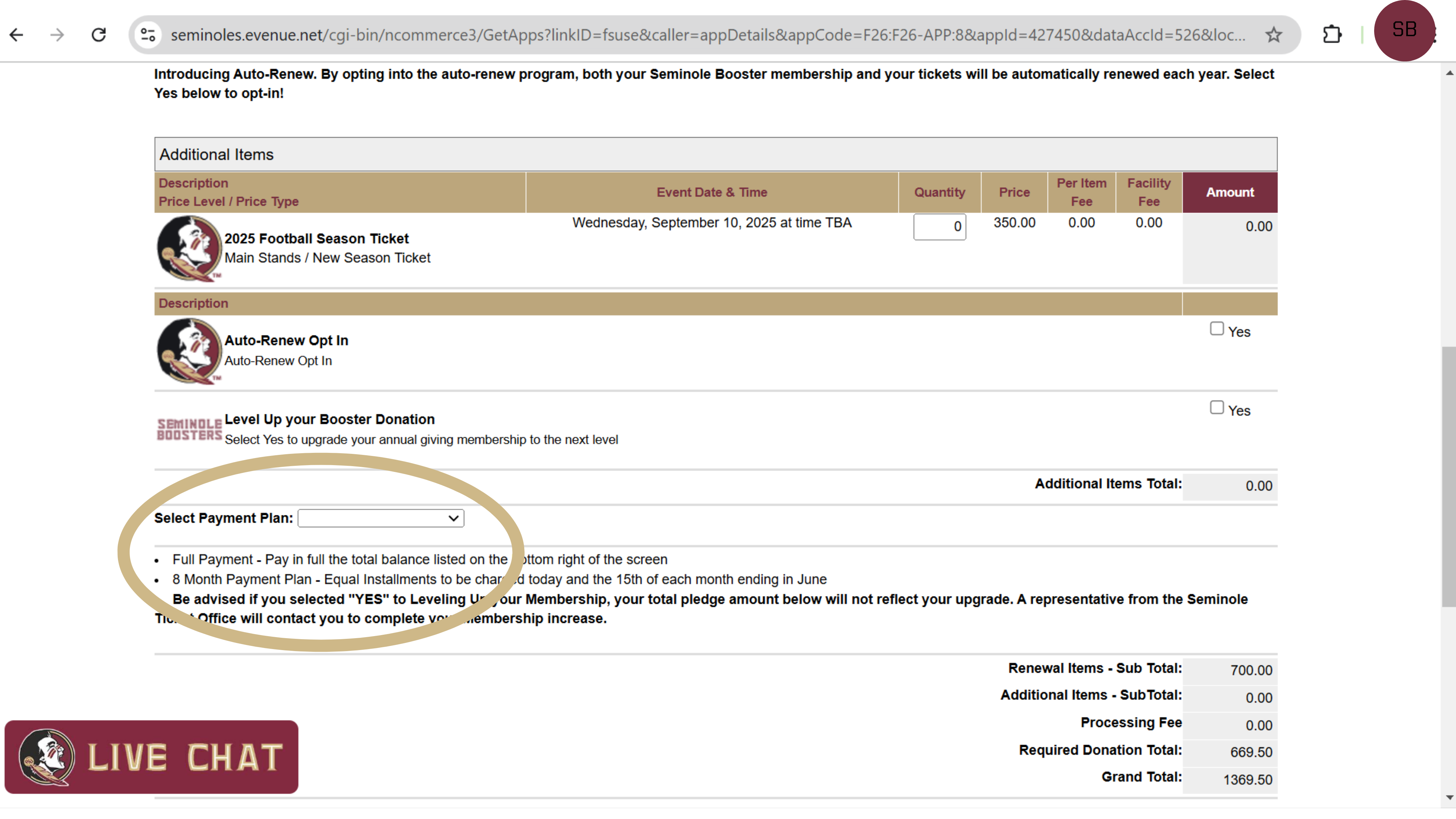
Task: Click the URL address bar
Action: [707, 35]
